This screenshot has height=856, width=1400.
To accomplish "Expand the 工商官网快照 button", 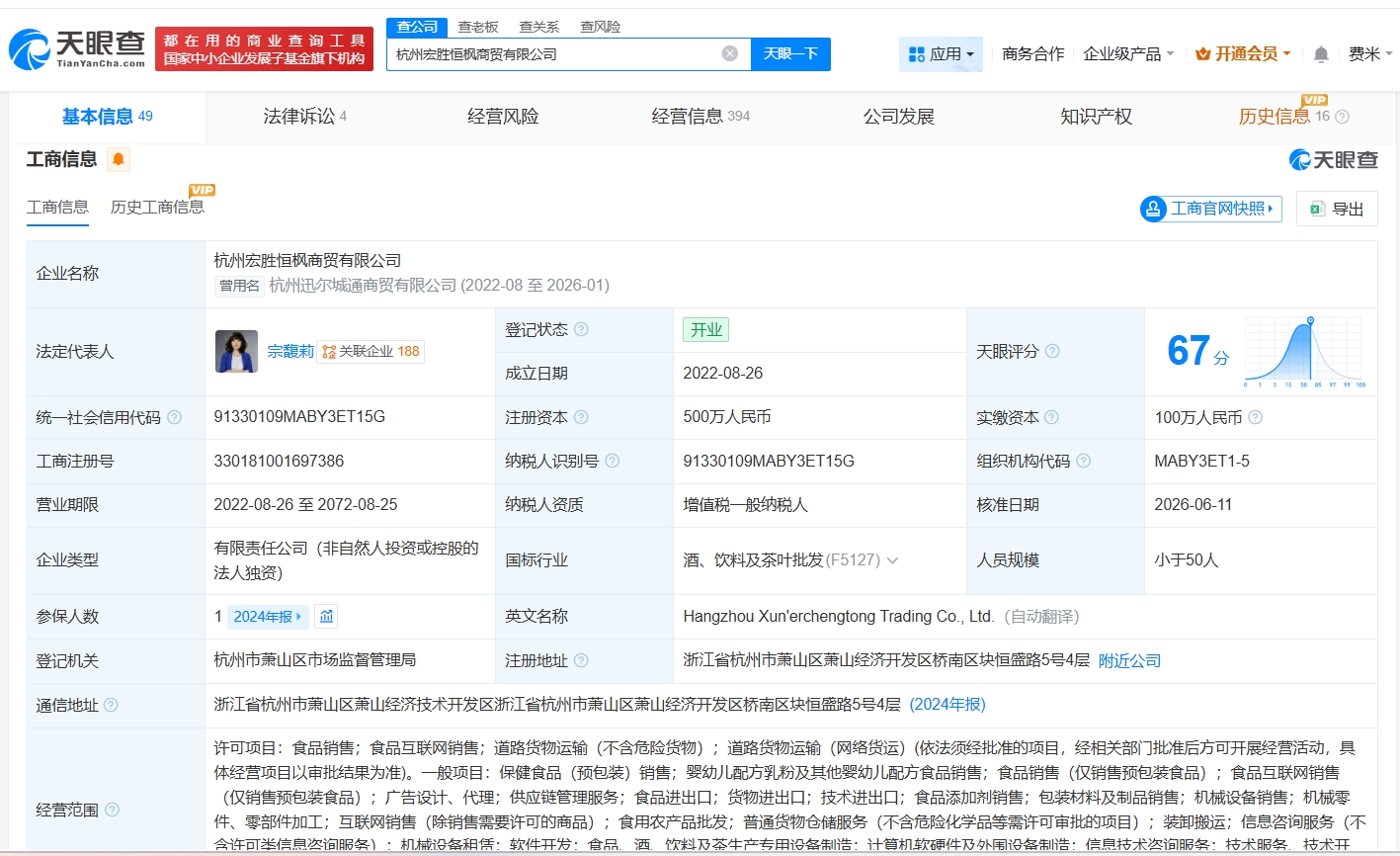I will click(1211, 209).
